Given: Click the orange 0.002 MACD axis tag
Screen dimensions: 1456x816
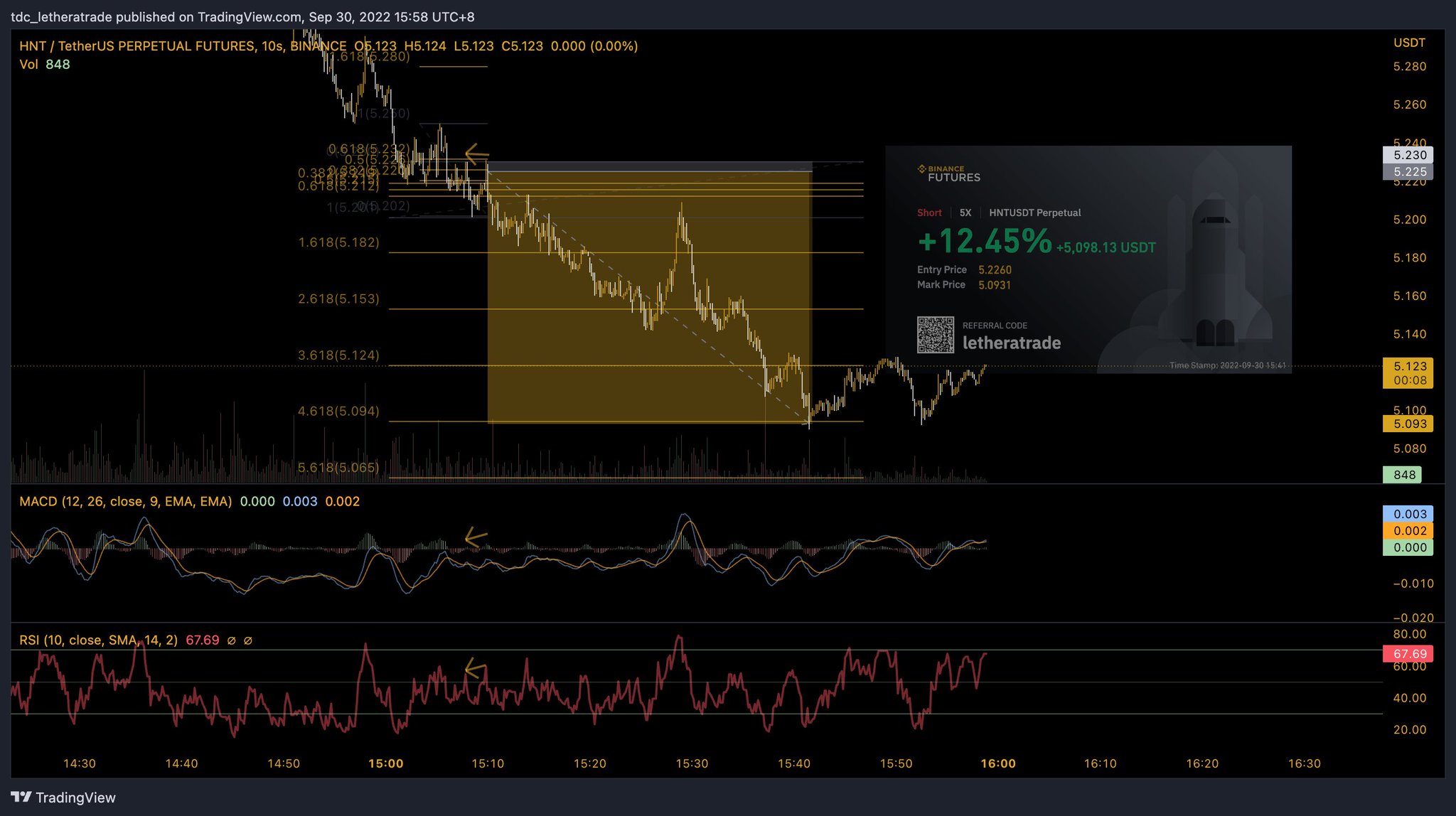Looking at the screenshot, I should coord(1408,531).
